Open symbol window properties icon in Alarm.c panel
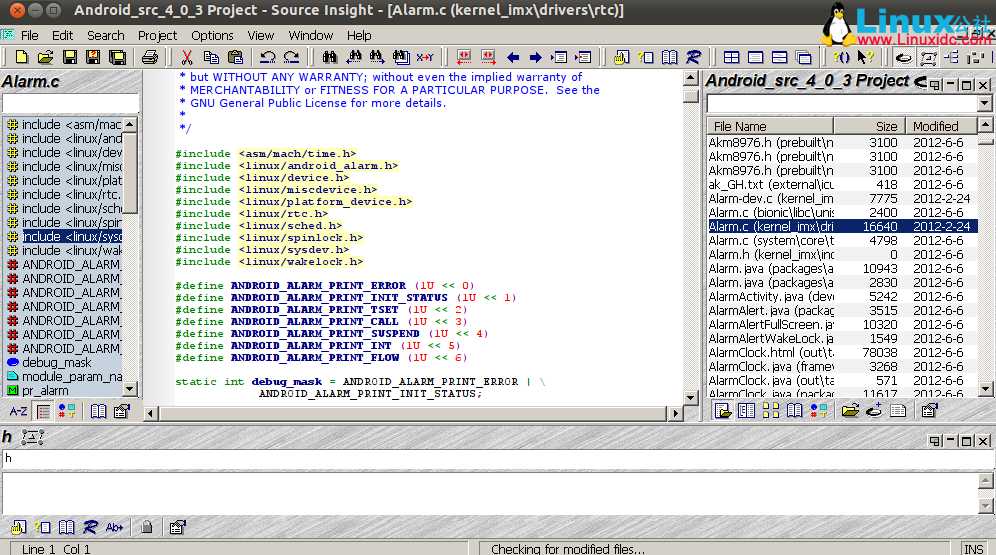 click(122, 411)
